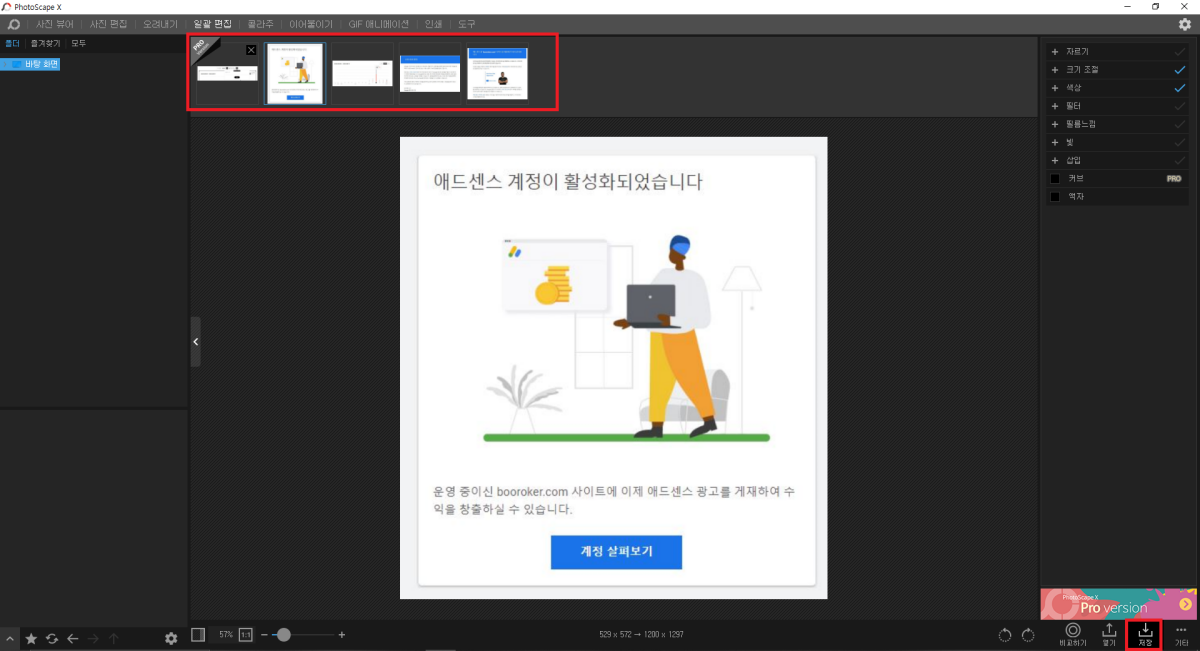Select the second thumbnail with walking person

pos(295,73)
